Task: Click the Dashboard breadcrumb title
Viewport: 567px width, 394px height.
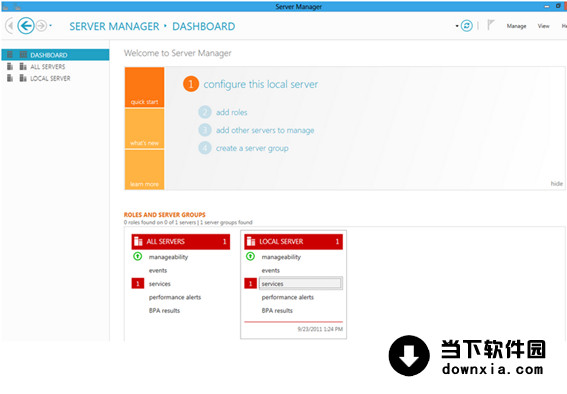Action: (204, 26)
